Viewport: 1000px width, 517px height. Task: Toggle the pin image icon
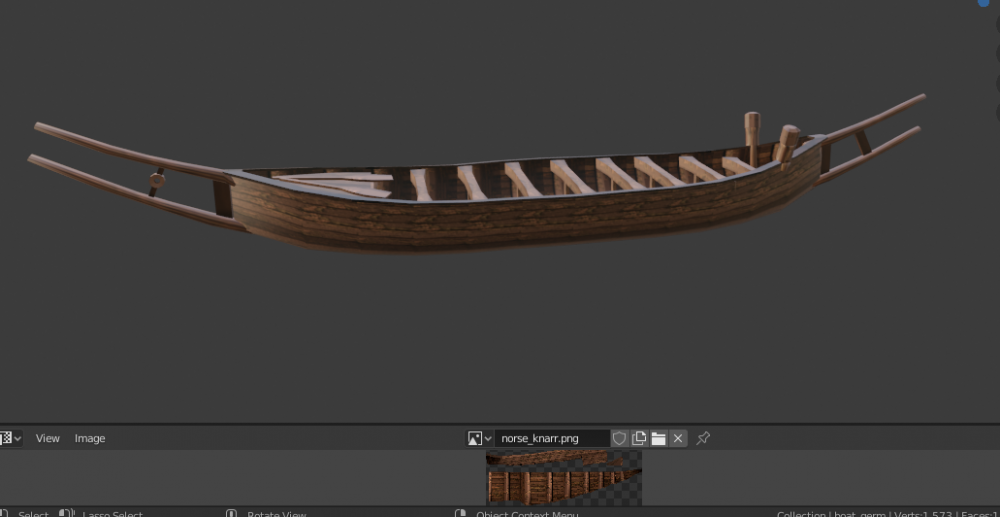click(x=703, y=438)
